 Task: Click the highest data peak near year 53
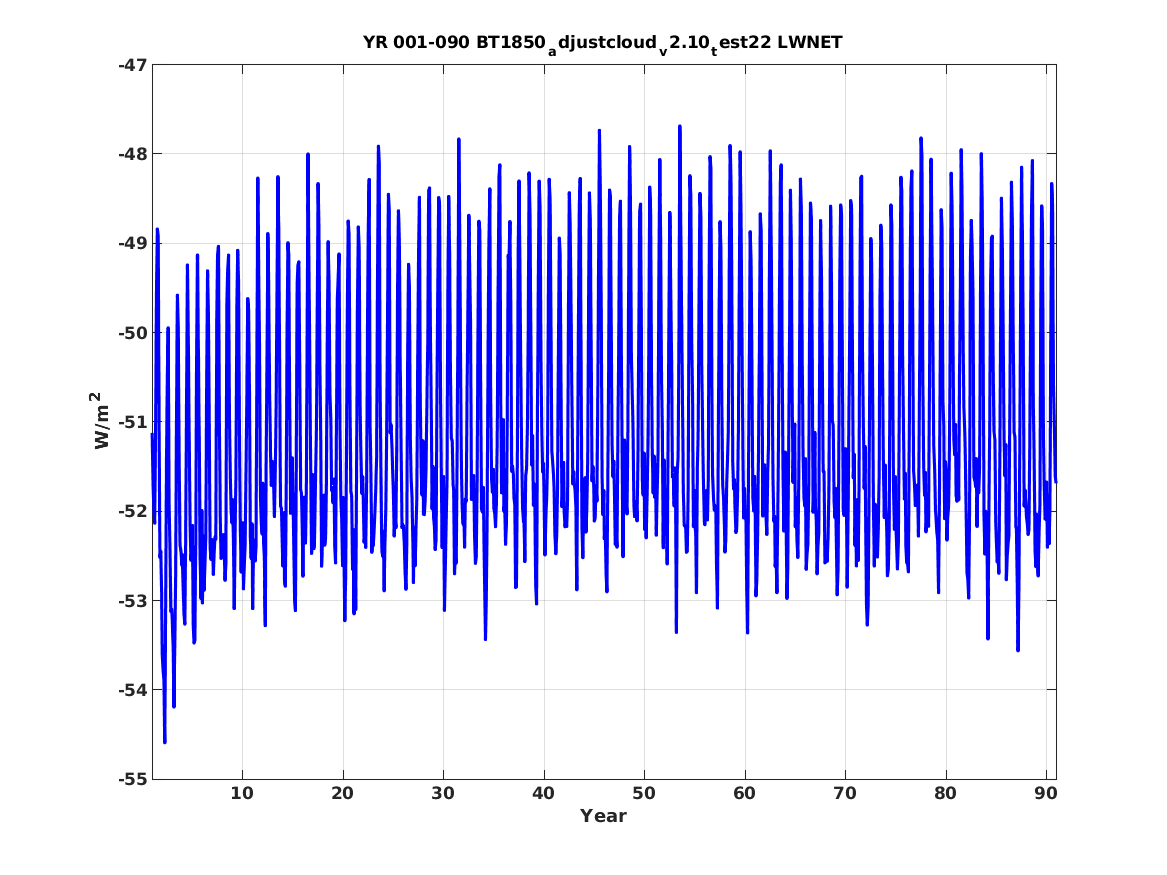coord(680,127)
